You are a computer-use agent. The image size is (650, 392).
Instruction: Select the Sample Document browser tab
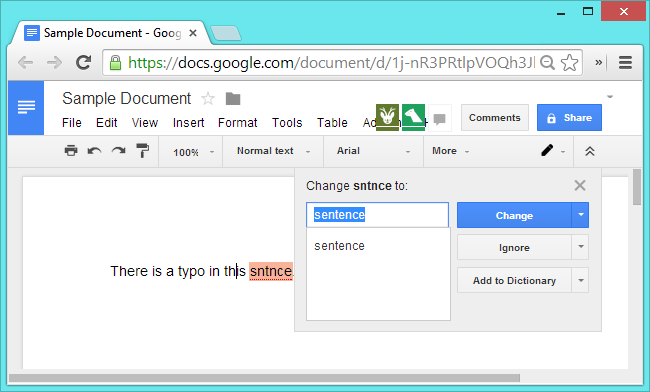[x=111, y=33]
